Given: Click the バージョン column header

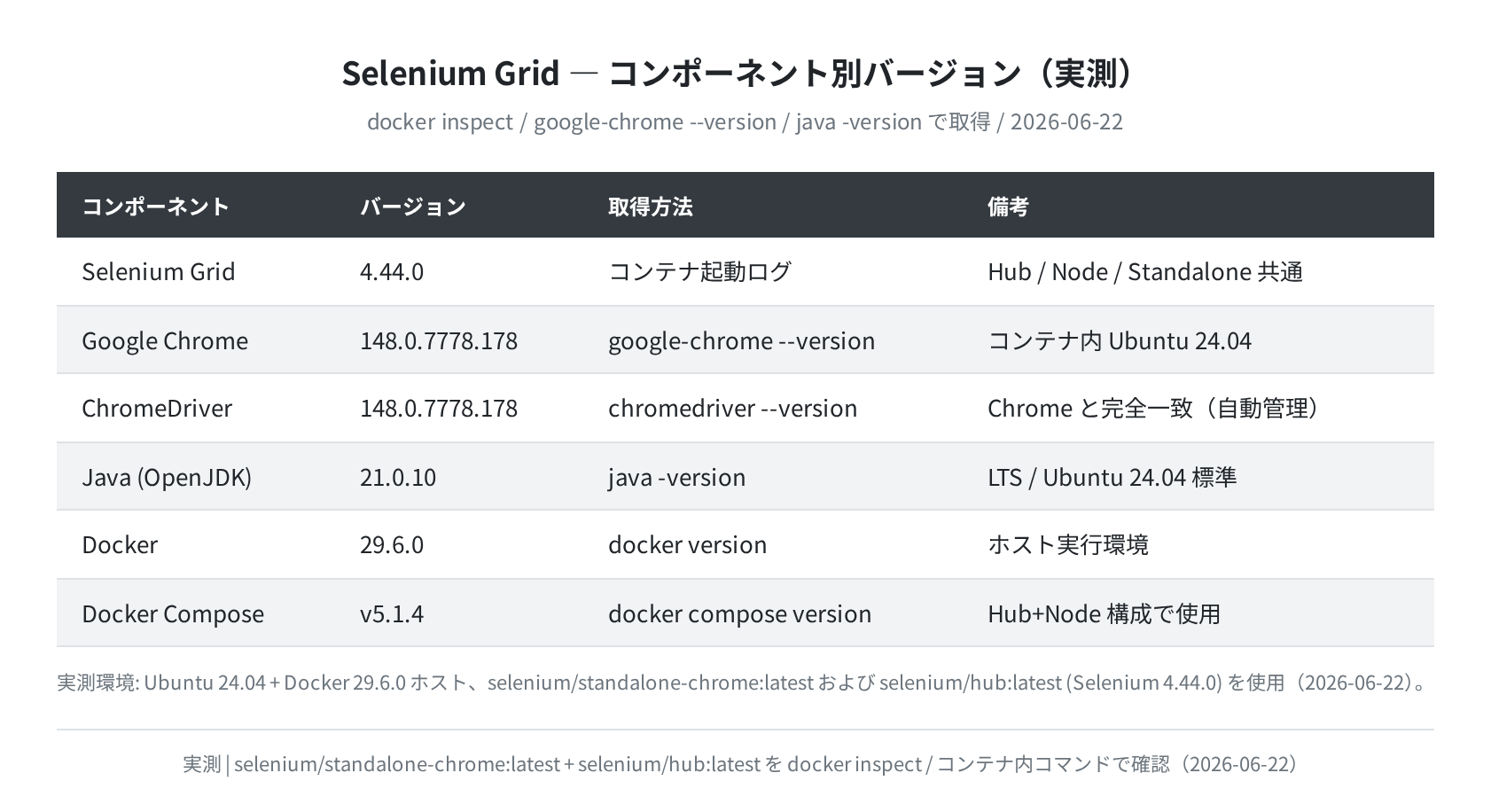Looking at the screenshot, I should (412, 207).
